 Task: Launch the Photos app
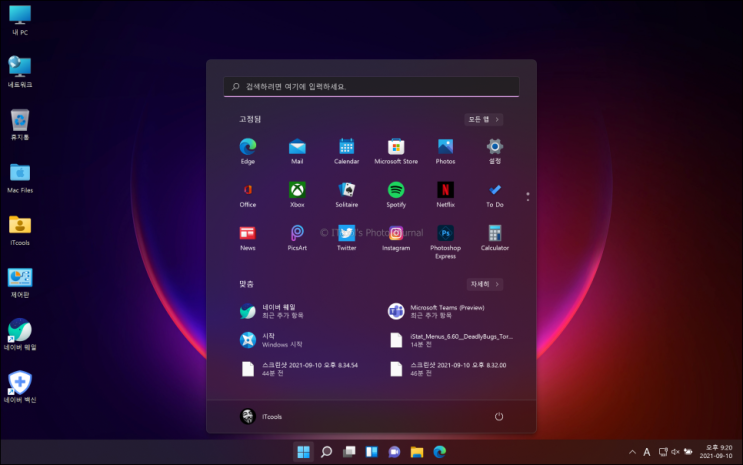[445, 151]
